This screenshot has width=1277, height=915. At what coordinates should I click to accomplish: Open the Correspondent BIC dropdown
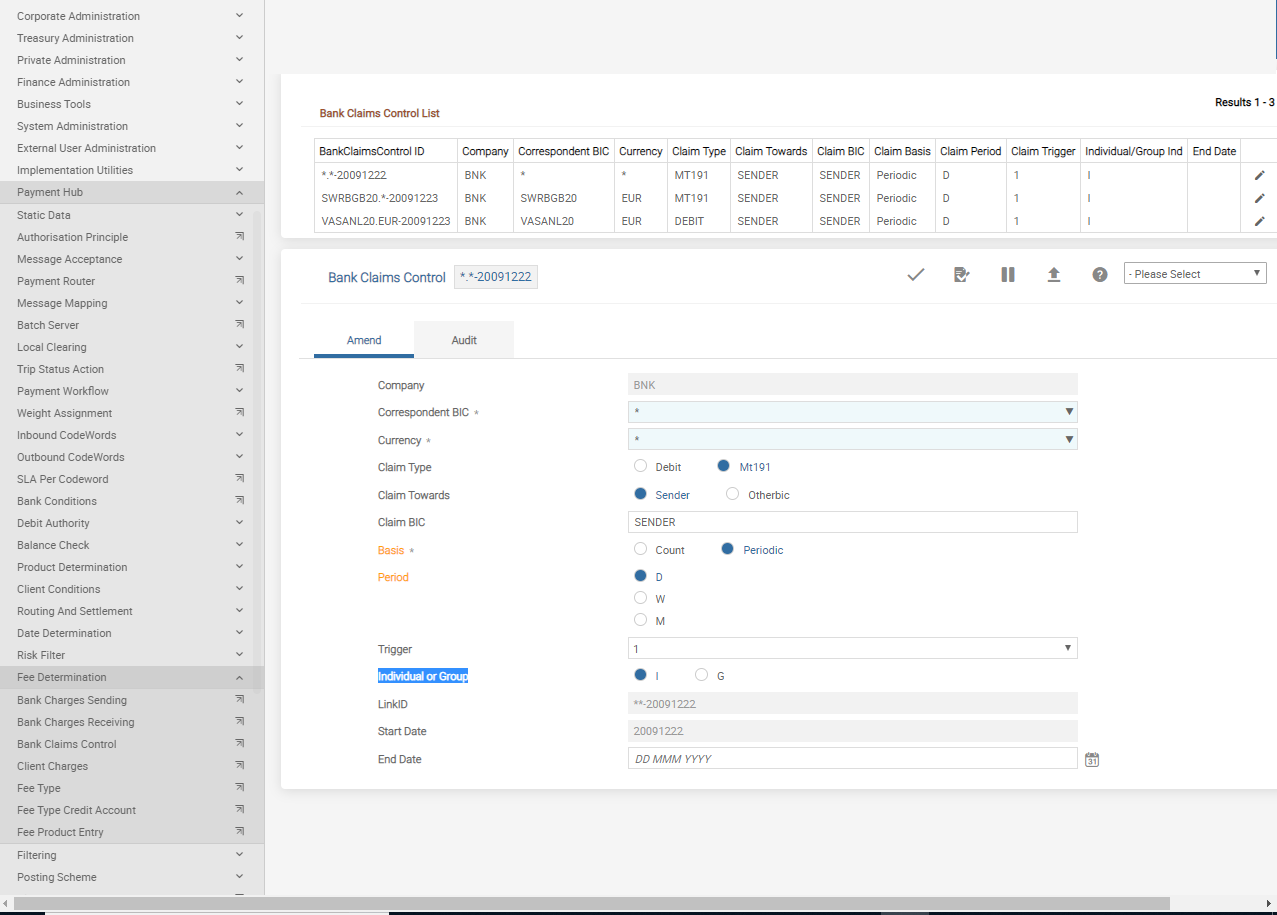coord(852,412)
